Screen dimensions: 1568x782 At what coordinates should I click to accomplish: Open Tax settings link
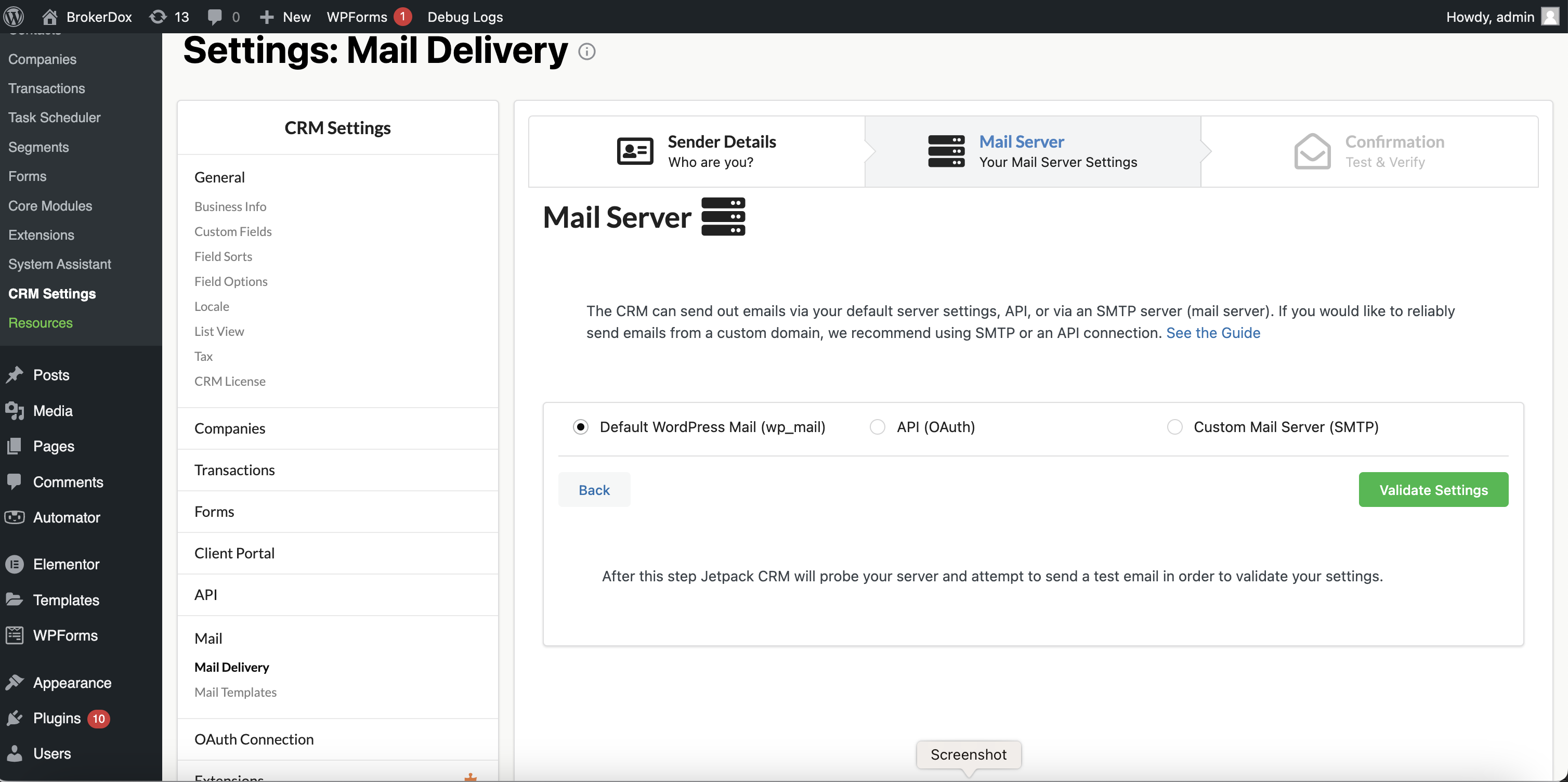[203, 356]
